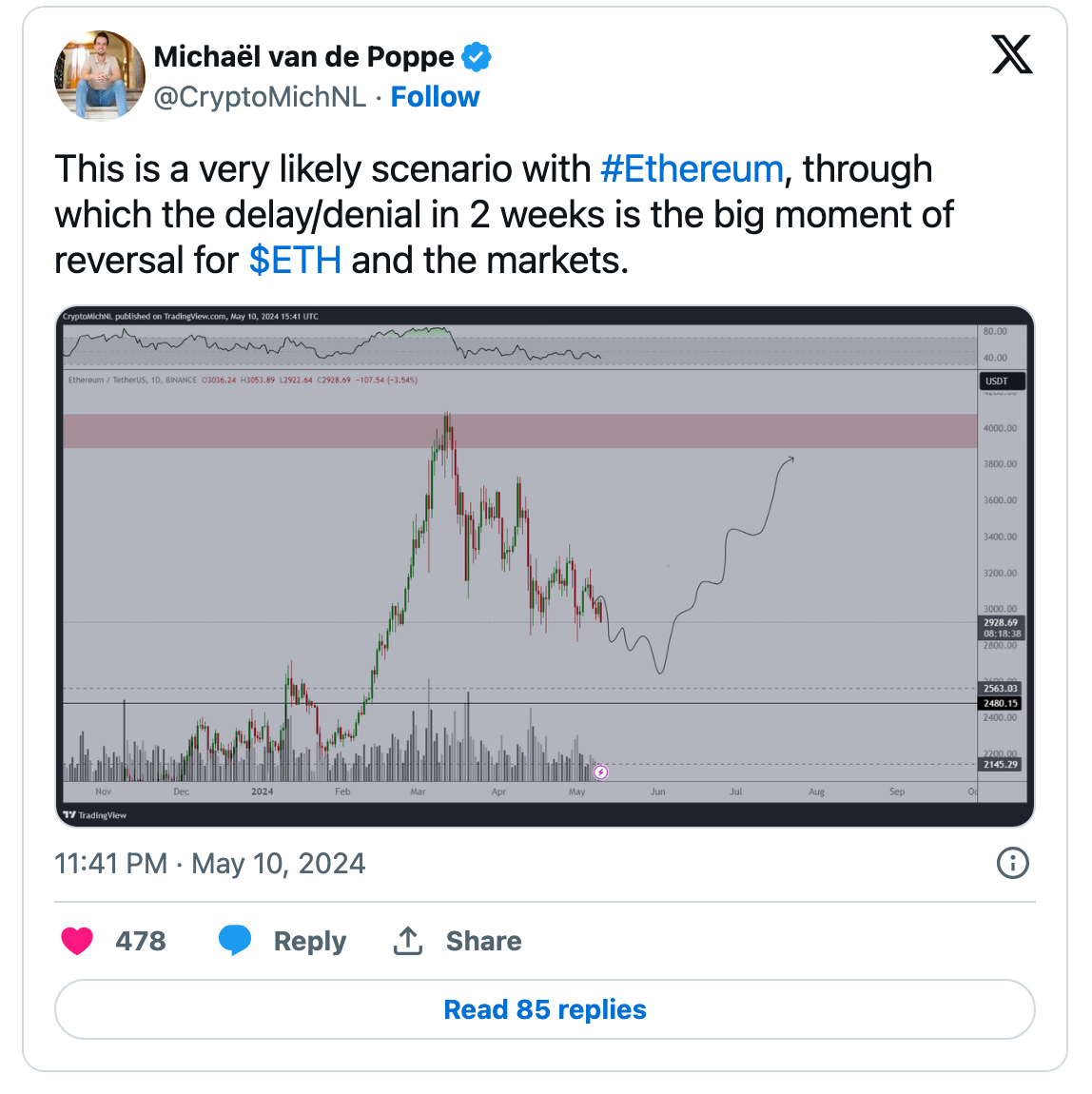Click the X logo icon

[1011, 55]
